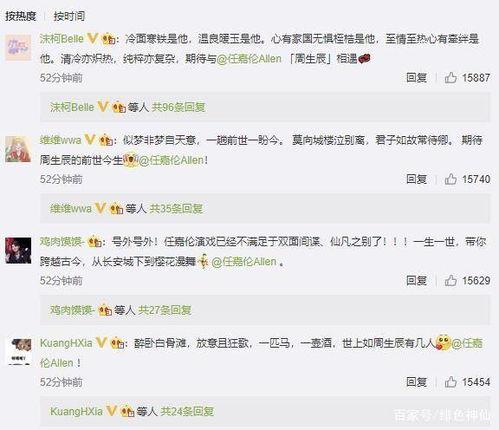Click KuangHXia's verified V badge
Viewport: 499px width, 430px height.
pos(101,342)
